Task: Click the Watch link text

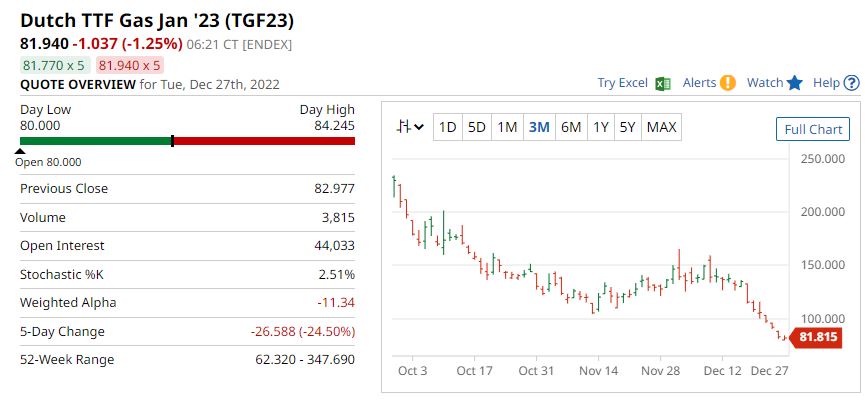Action: pyautogui.click(x=765, y=83)
